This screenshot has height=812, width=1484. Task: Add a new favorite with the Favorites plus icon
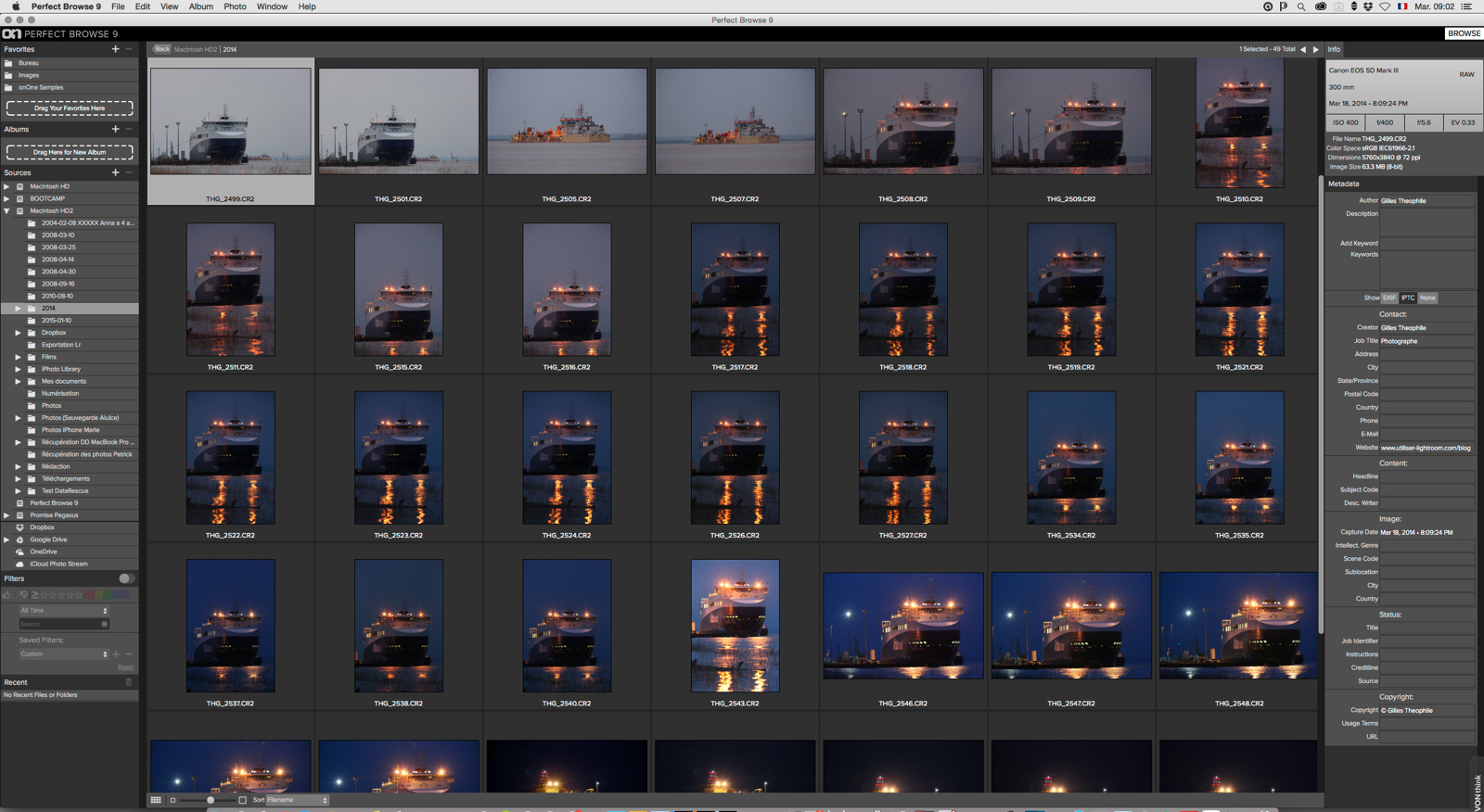point(115,49)
